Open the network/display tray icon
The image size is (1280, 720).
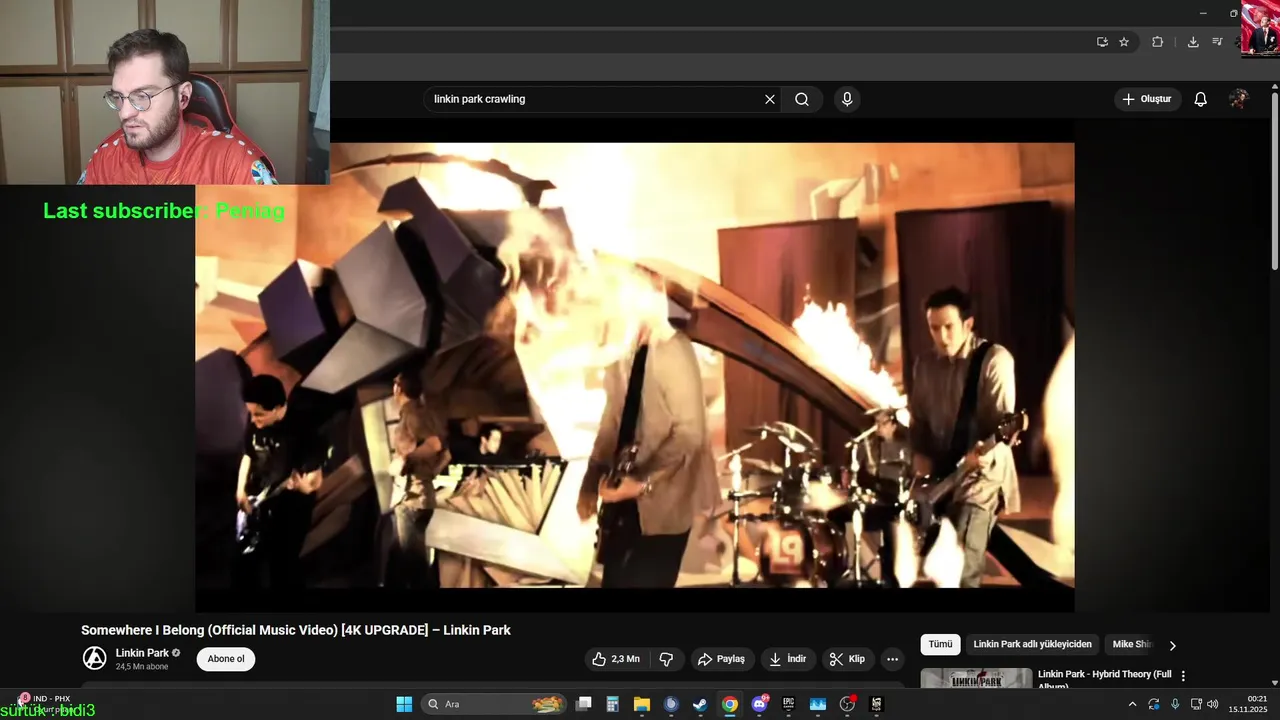(x=1196, y=704)
